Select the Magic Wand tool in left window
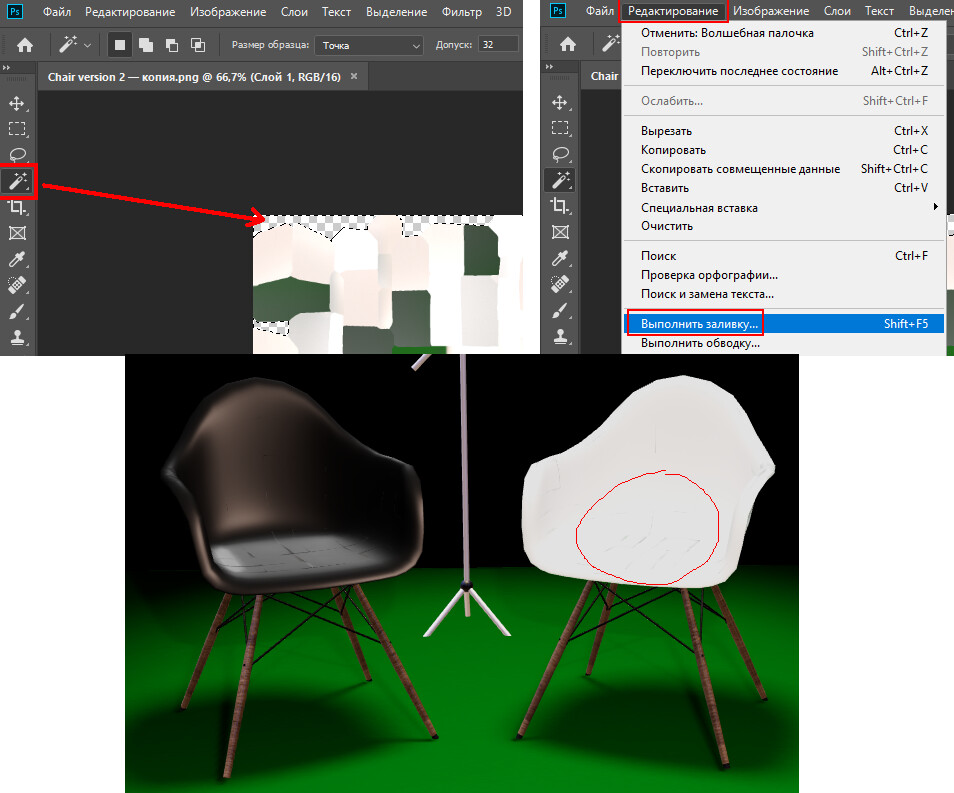 pyautogui.click(x=18, y=181)
